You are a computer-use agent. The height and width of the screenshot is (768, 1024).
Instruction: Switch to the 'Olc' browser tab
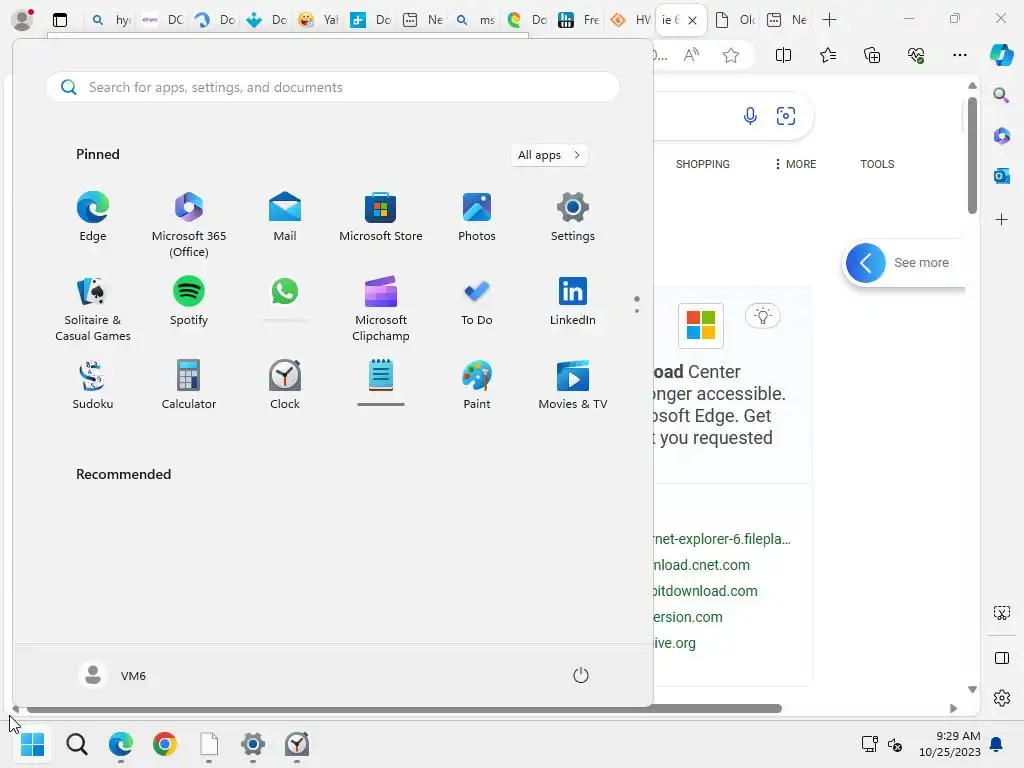pos(735,20)
